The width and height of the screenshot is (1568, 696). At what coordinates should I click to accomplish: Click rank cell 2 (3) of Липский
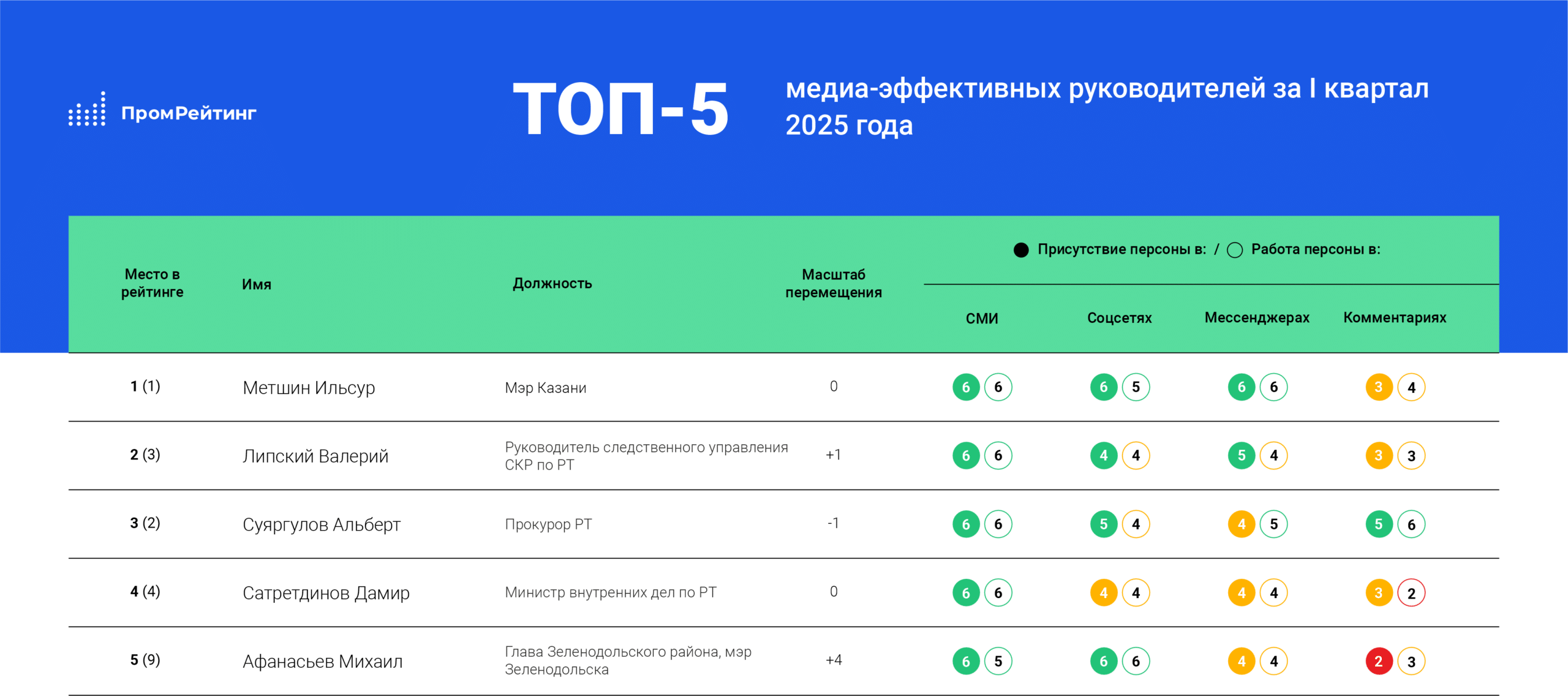(145, 455)
